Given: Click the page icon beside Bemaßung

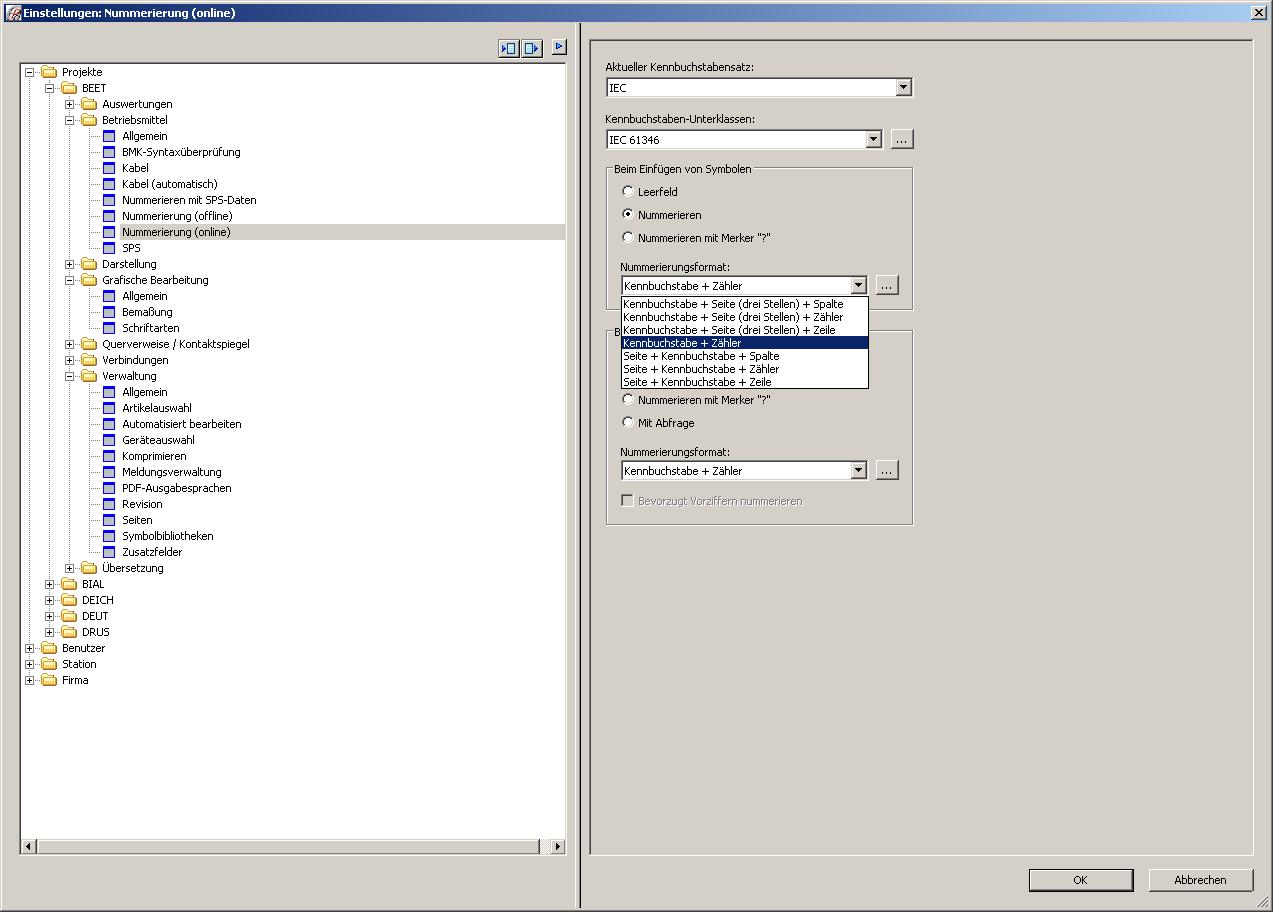Looking at the screenshot, I should [110, 312].
